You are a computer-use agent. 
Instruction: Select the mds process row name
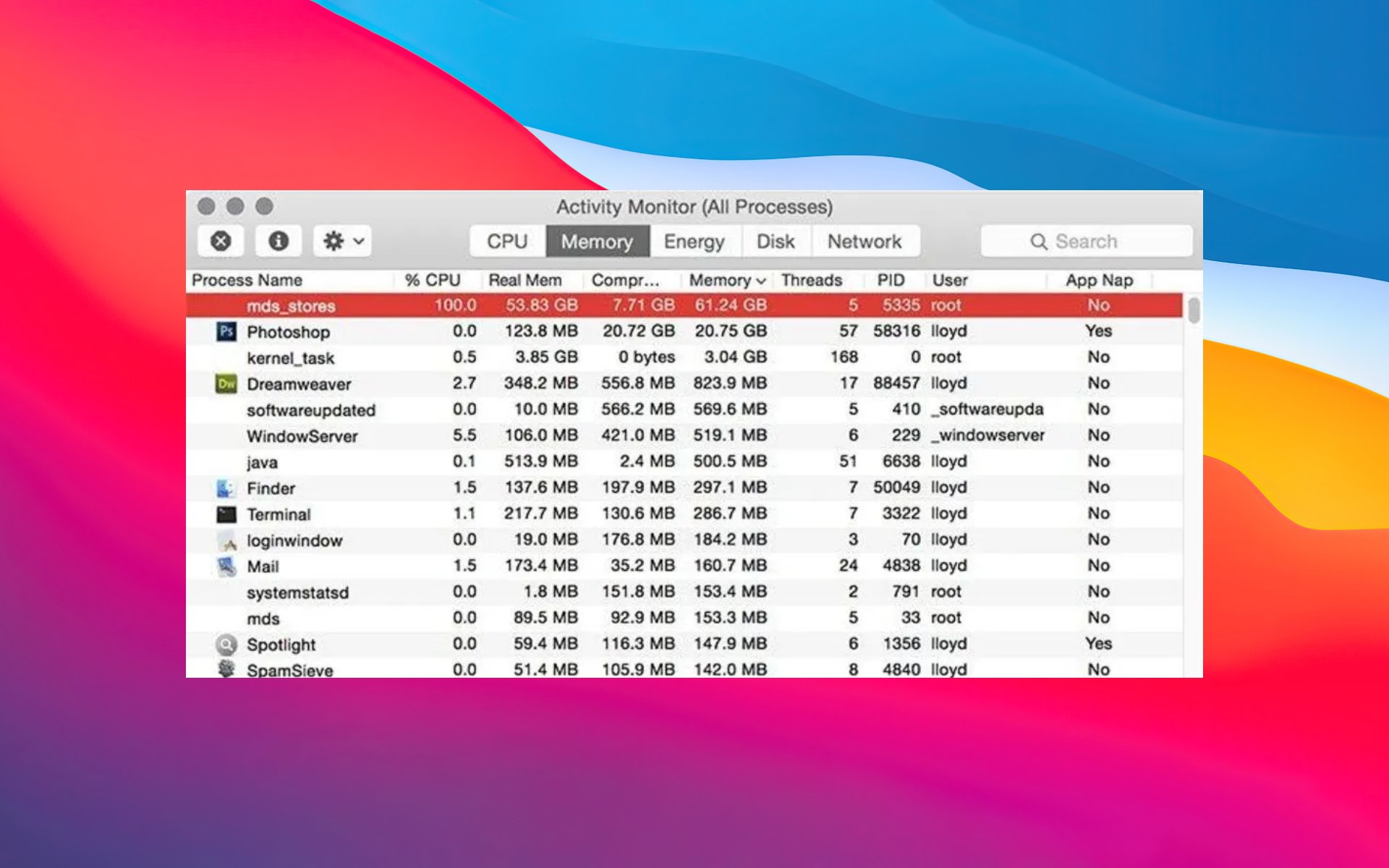263,618
